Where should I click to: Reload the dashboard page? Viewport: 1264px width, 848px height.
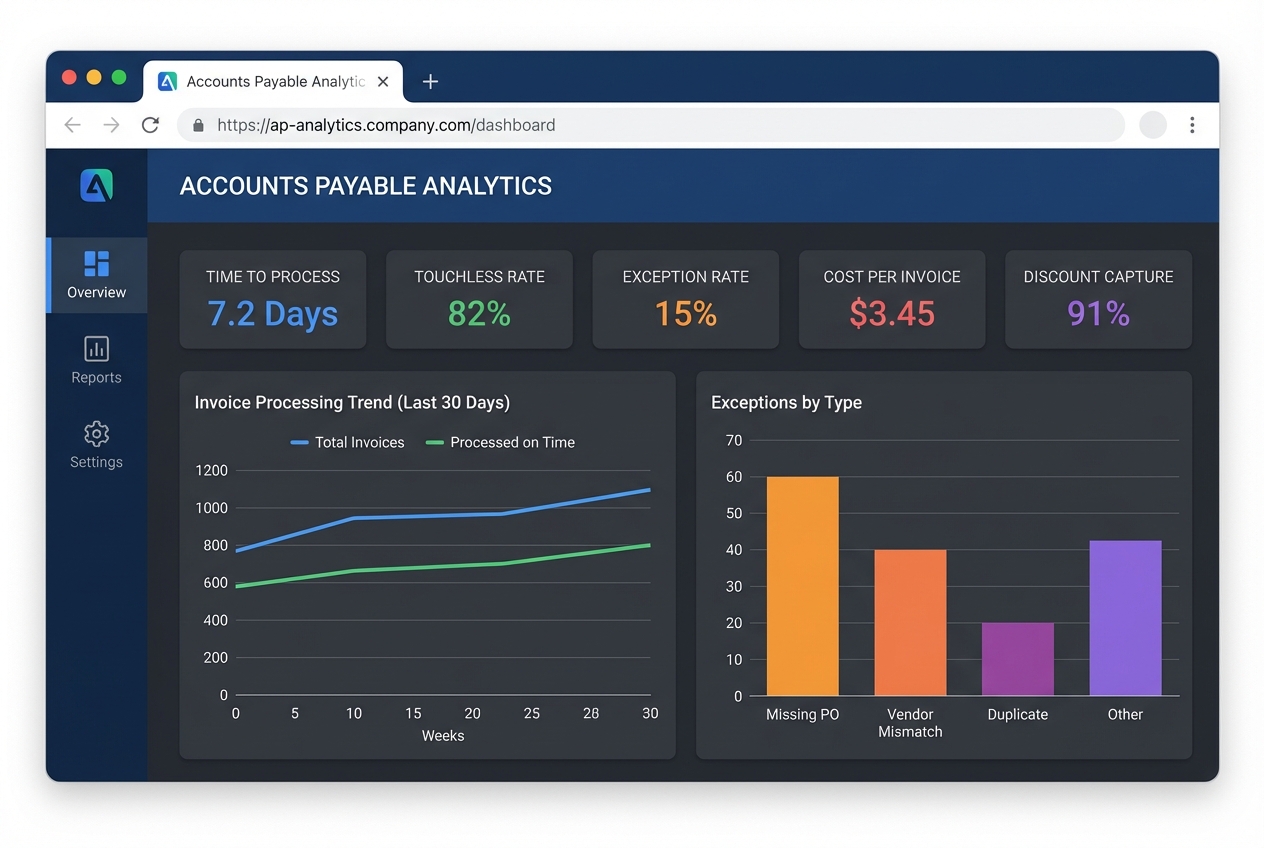click(150, 124)
